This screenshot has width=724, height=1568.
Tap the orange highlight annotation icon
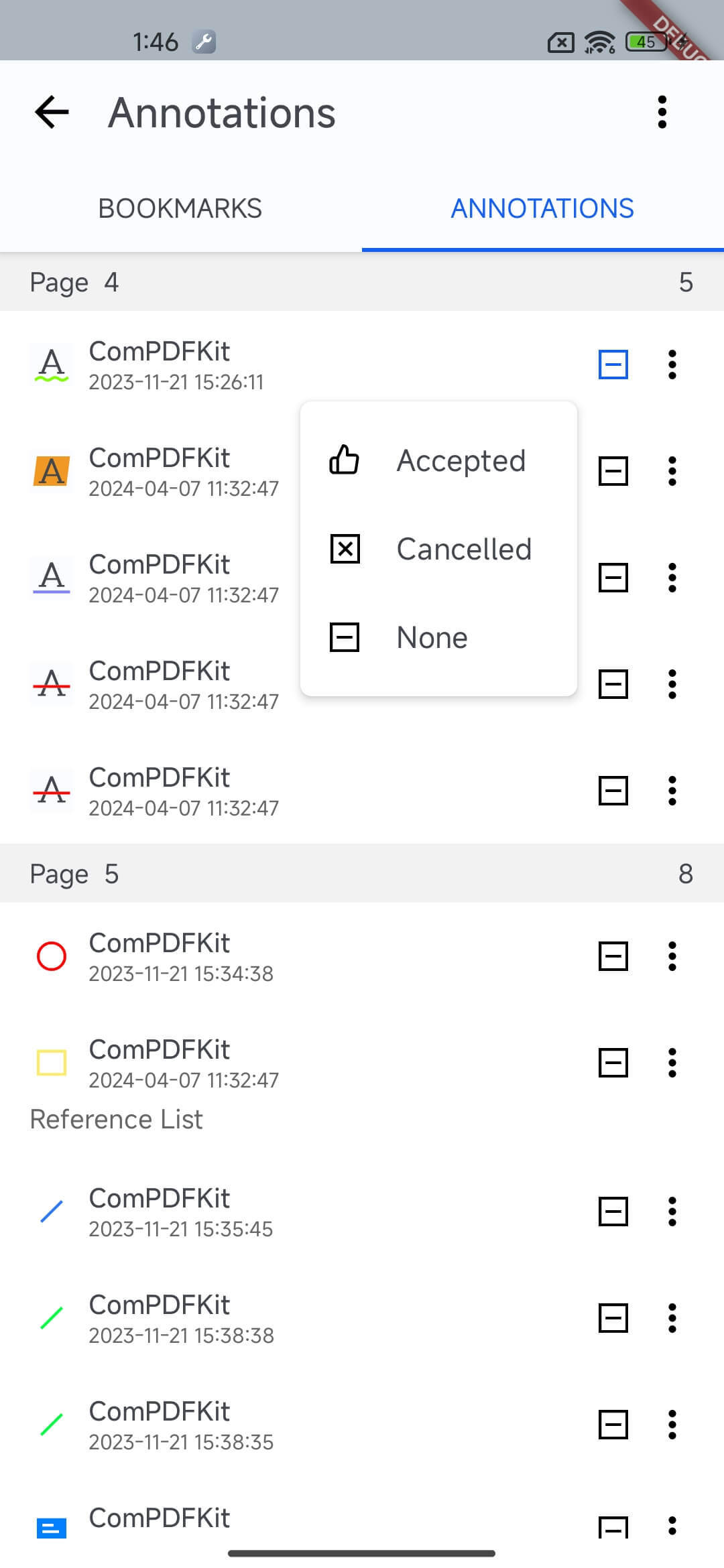(52, 471)
